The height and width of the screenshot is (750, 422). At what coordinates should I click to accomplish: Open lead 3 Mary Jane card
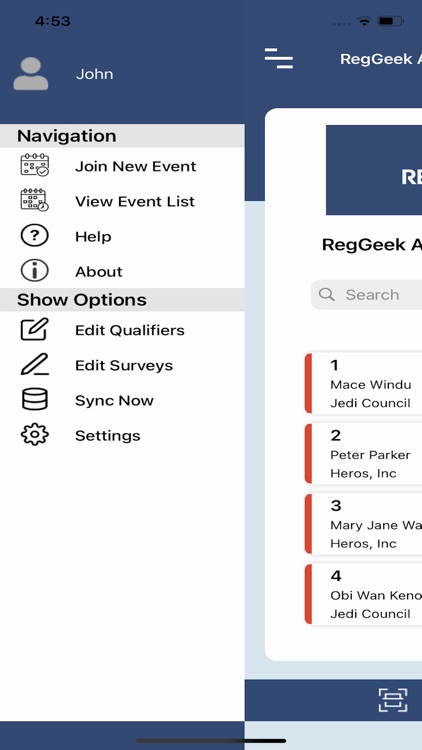364,524
